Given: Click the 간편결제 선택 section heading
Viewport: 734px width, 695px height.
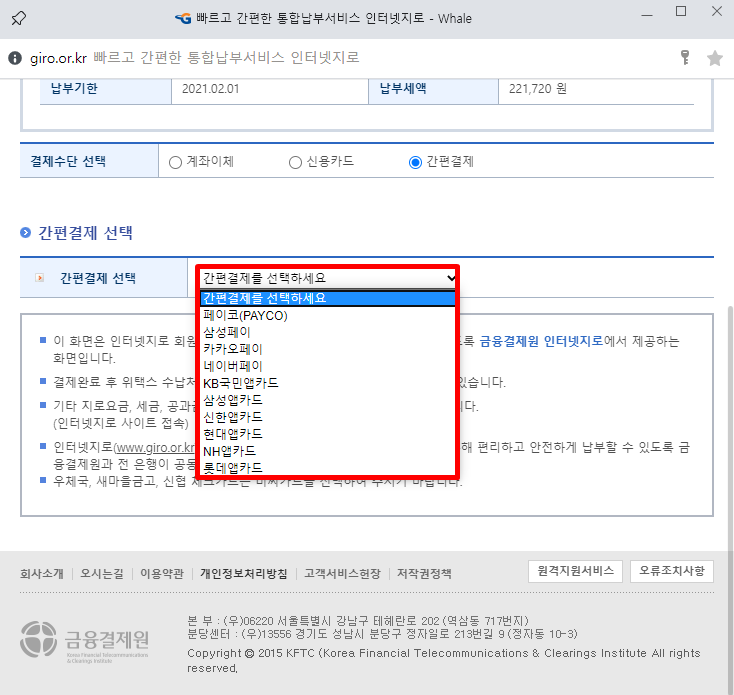Looking at the screenshot, I should (86, 233).
